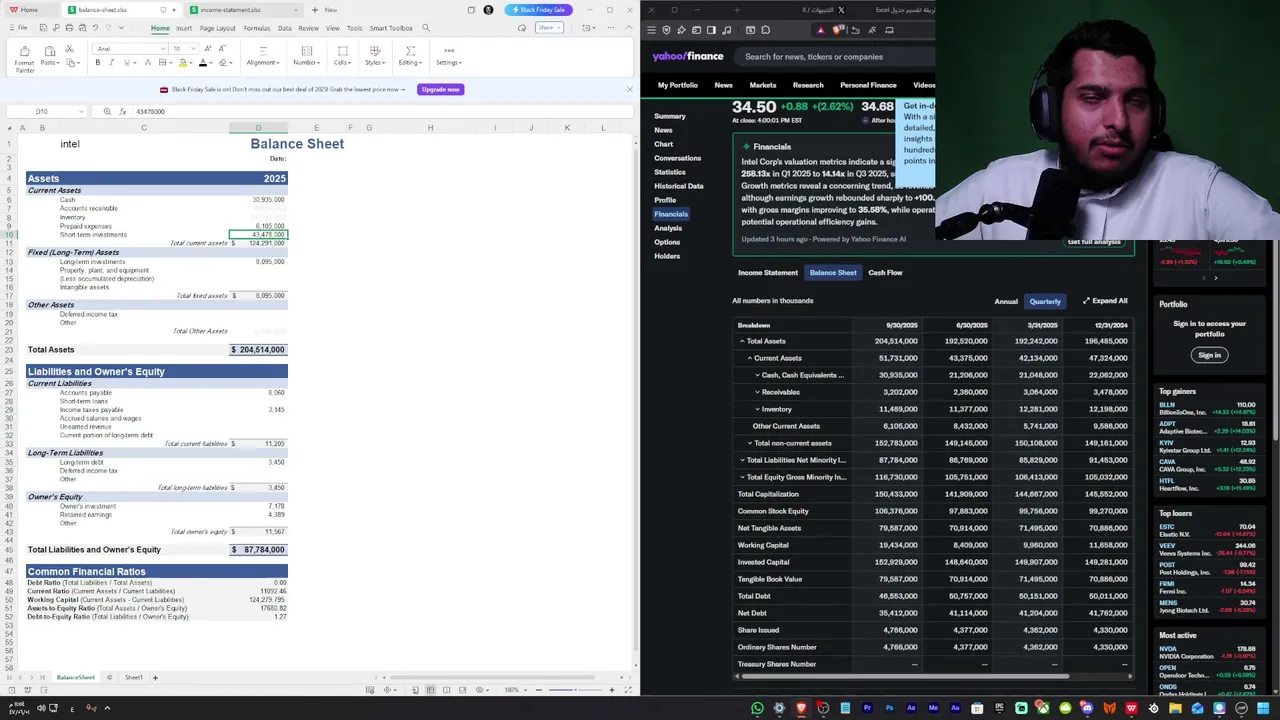Open the Smart Toolbox tab

pos(391,28)
